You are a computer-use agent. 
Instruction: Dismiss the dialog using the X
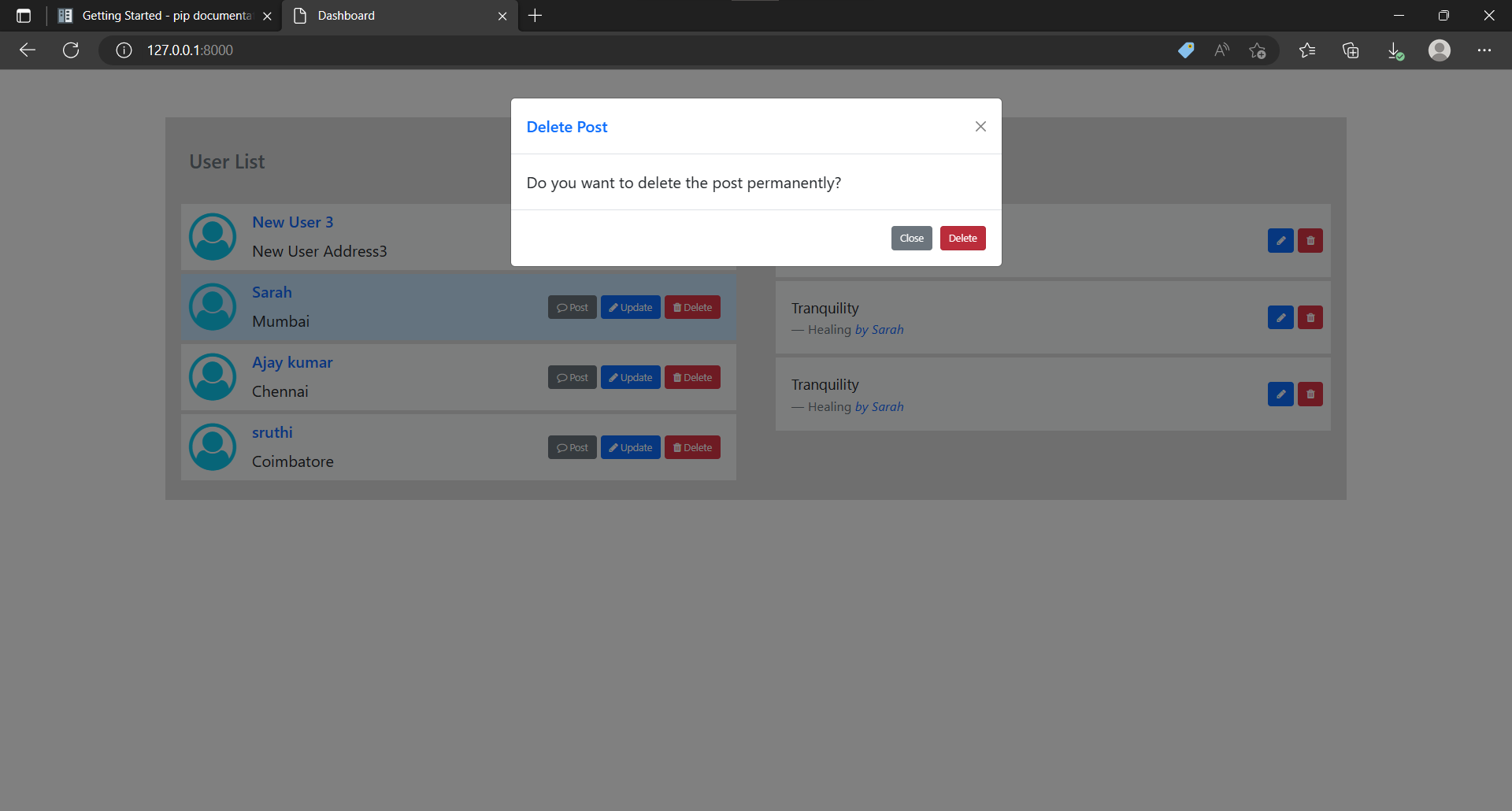pos(980,126)
